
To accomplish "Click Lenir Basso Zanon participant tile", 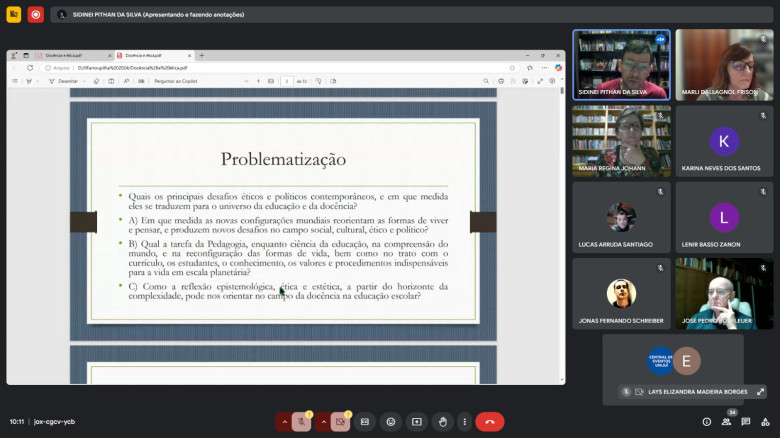I will tap(724, 217).
